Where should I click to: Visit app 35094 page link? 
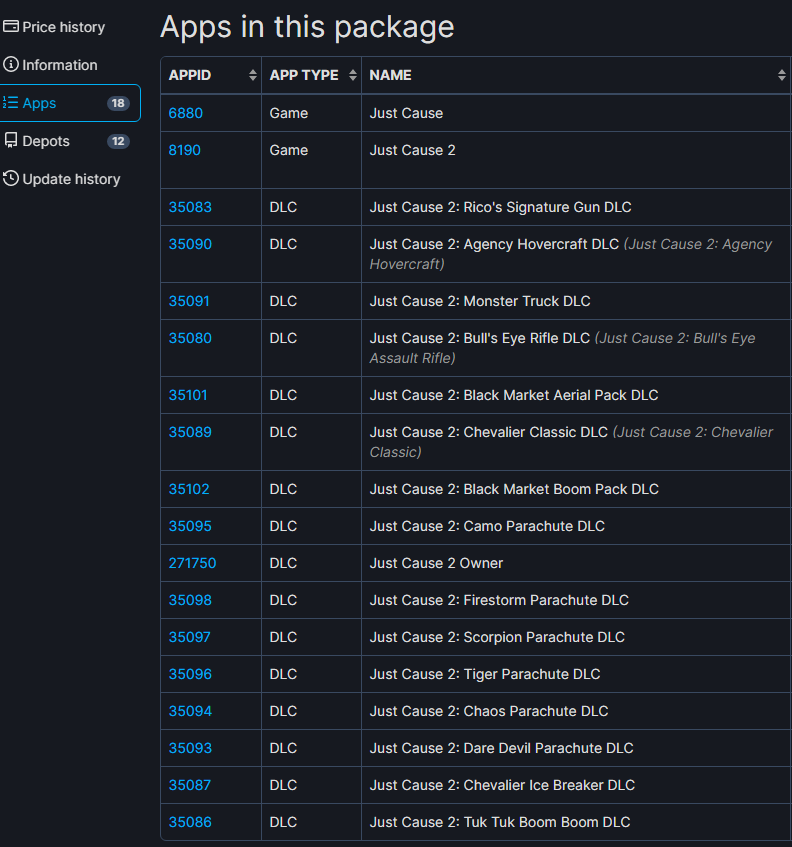tap(190, 711)
